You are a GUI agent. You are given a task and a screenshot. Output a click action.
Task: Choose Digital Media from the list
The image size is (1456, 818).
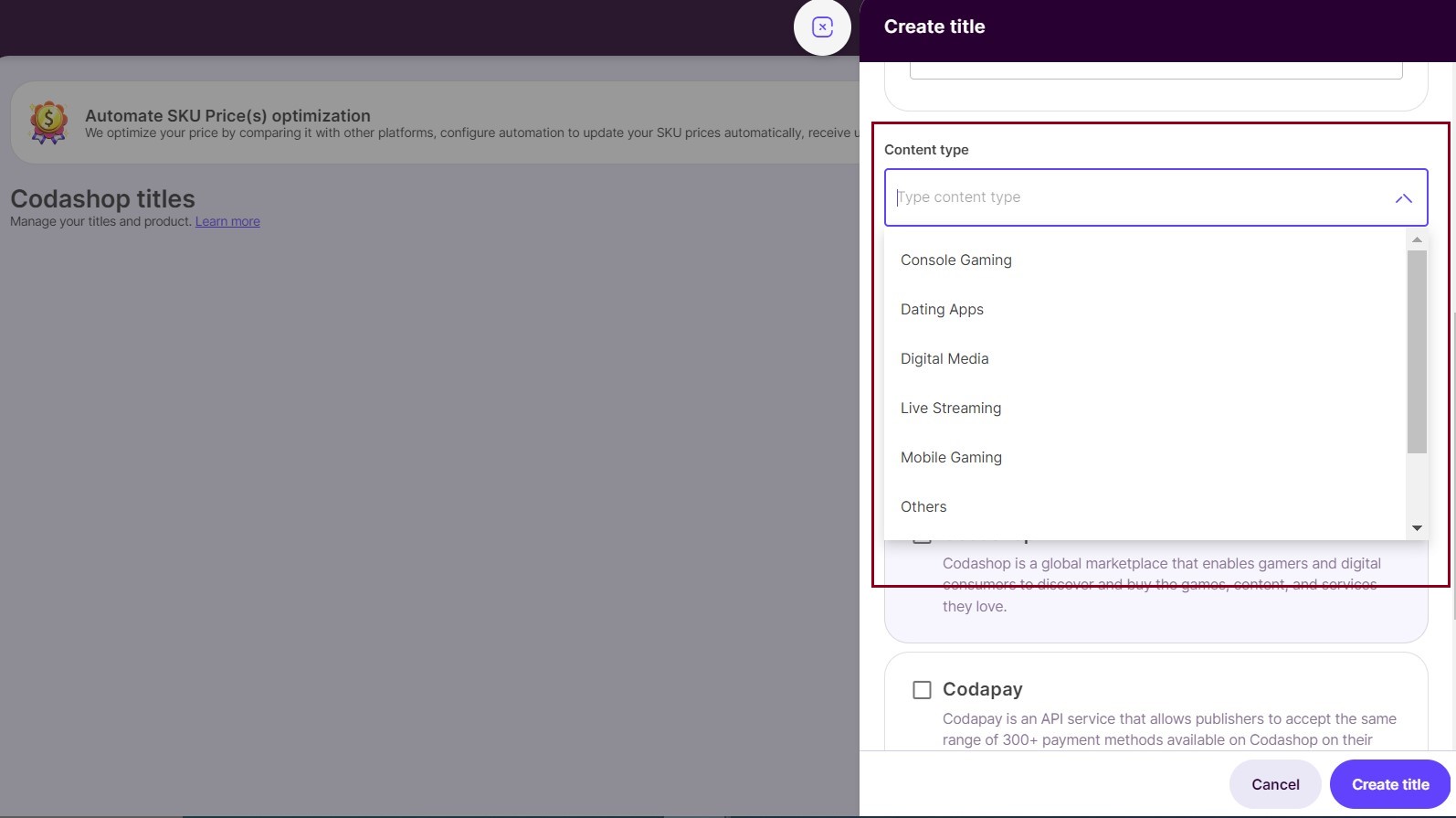coord(1145,359)
